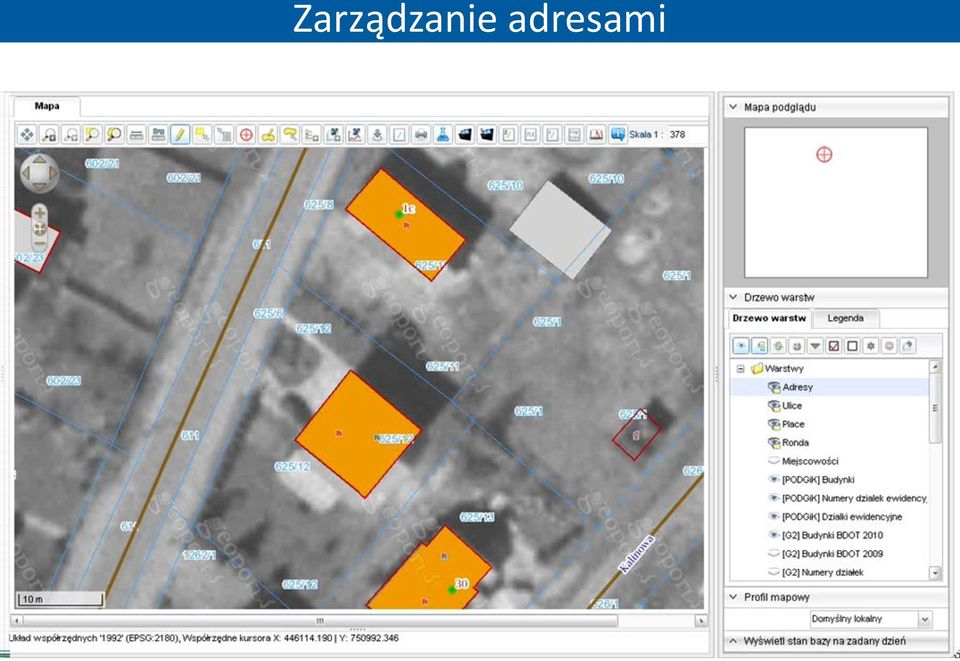Open the Domyślny lokalny profile dropdown
Screen dimensions: 960x661
pos(924,619)
